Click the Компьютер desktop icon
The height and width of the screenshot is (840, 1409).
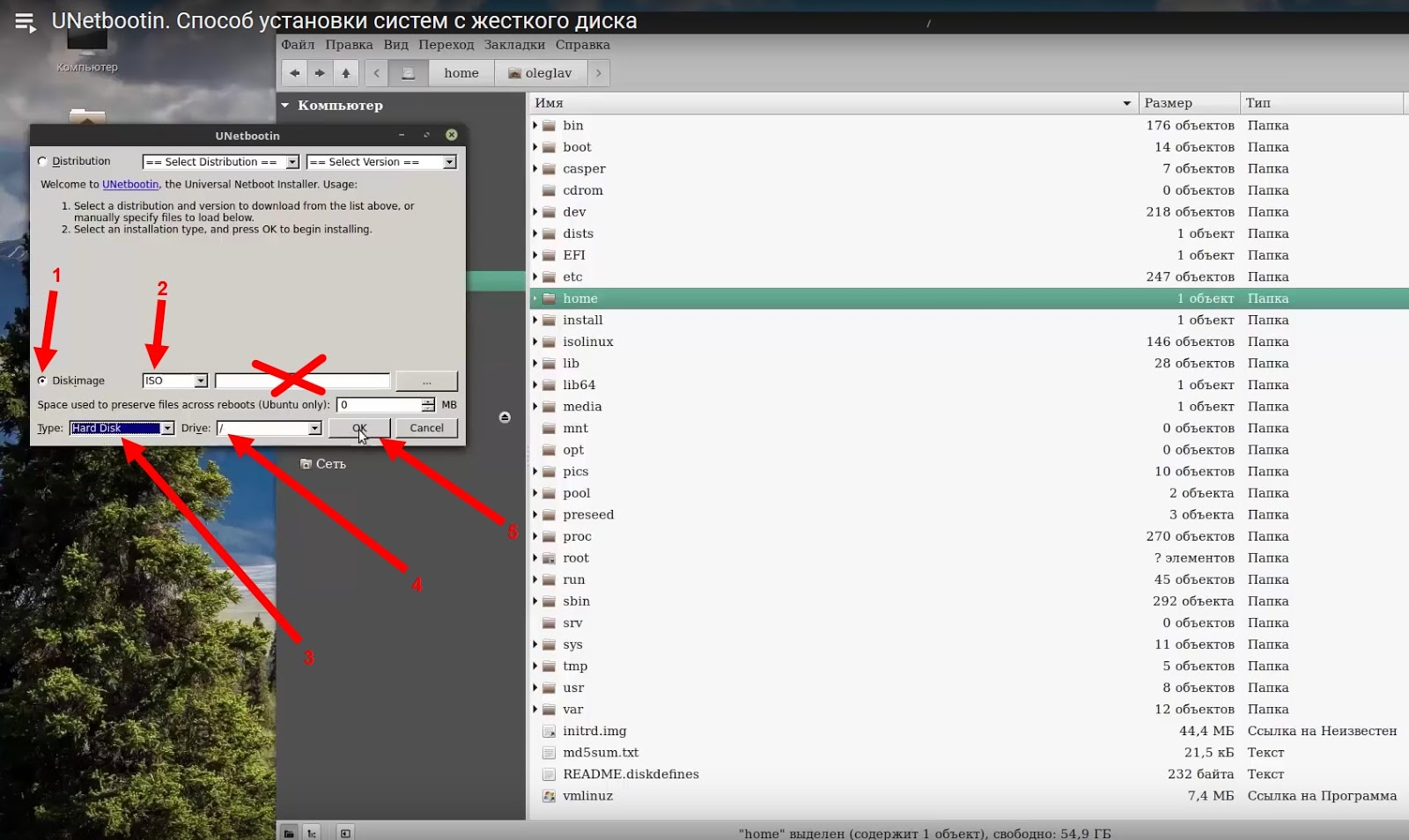(87, 51)
